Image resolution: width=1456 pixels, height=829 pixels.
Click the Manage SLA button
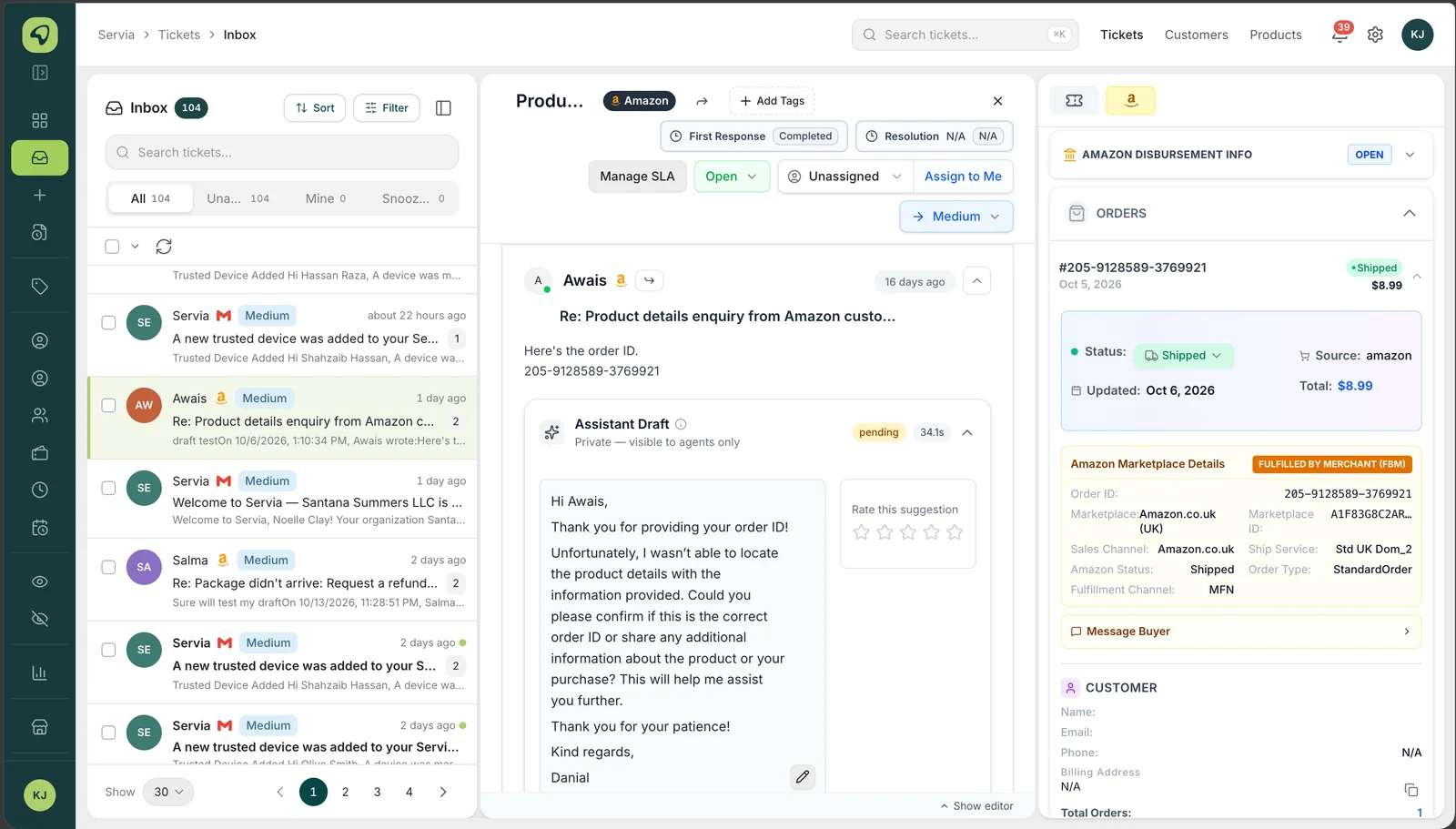637,177
